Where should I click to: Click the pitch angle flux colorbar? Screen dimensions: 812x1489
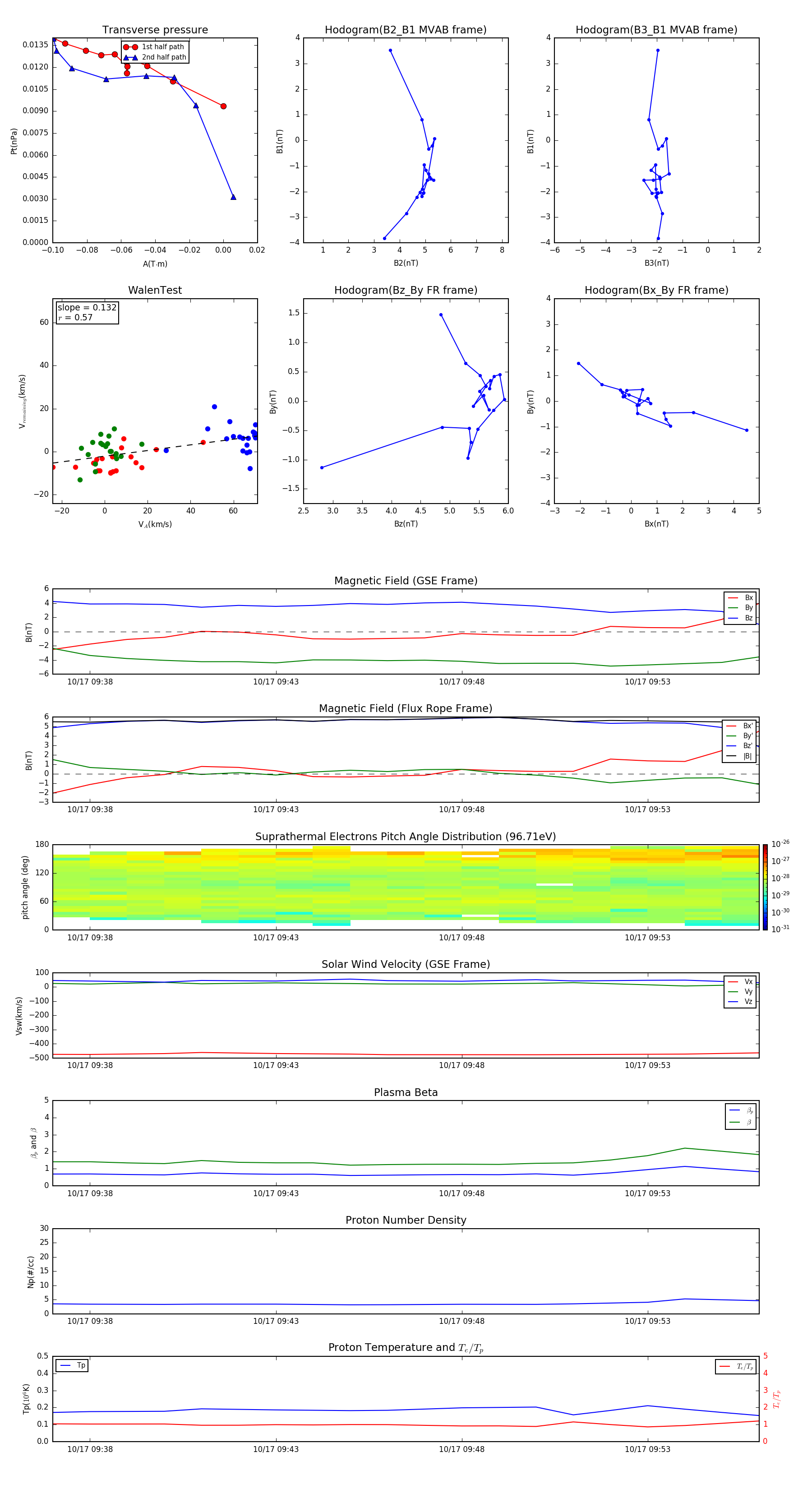click(x=765, y=887)
